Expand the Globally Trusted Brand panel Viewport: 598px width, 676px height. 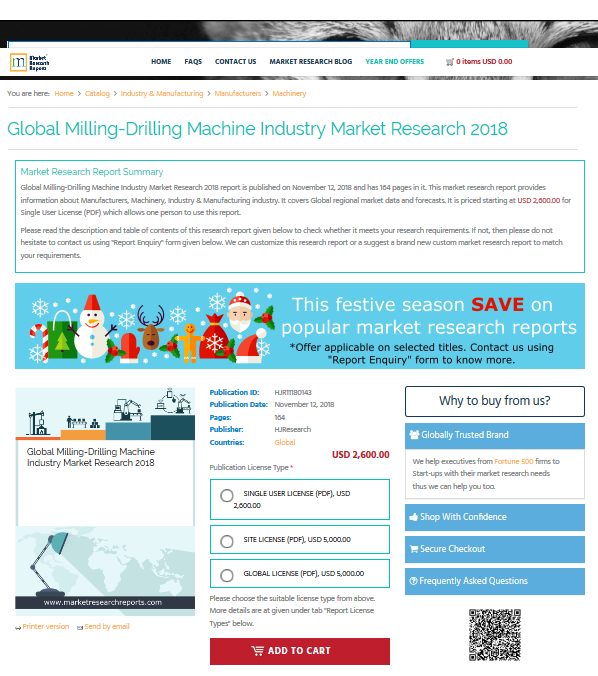tap(495, 435)
